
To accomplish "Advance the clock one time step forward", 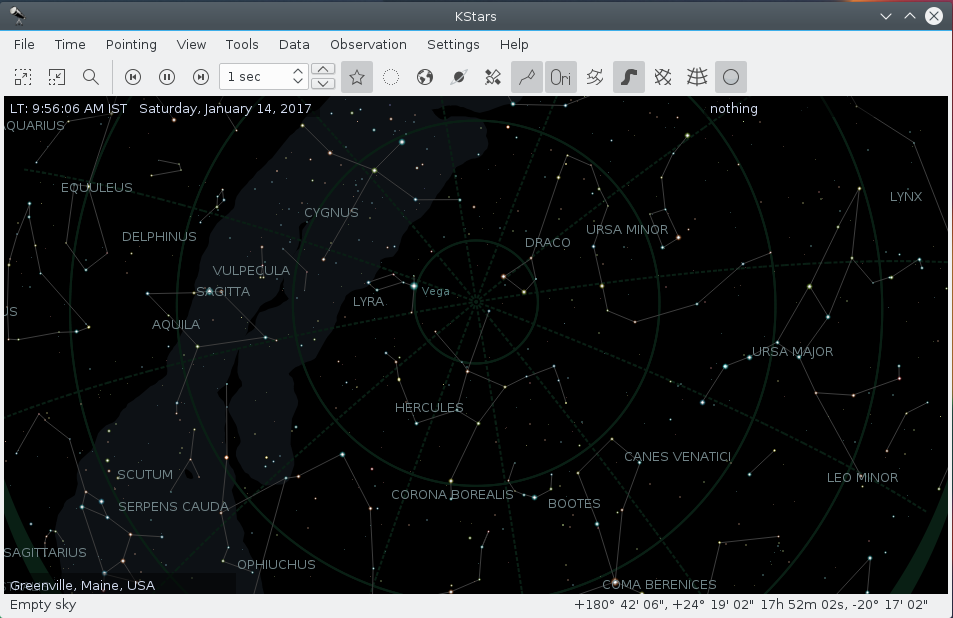I will click(201, 77).
